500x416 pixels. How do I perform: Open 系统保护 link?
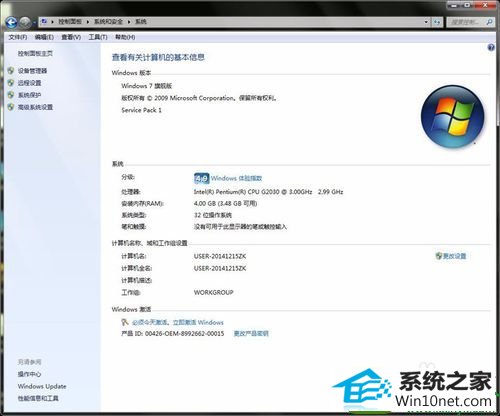click(x=29, y=95)
